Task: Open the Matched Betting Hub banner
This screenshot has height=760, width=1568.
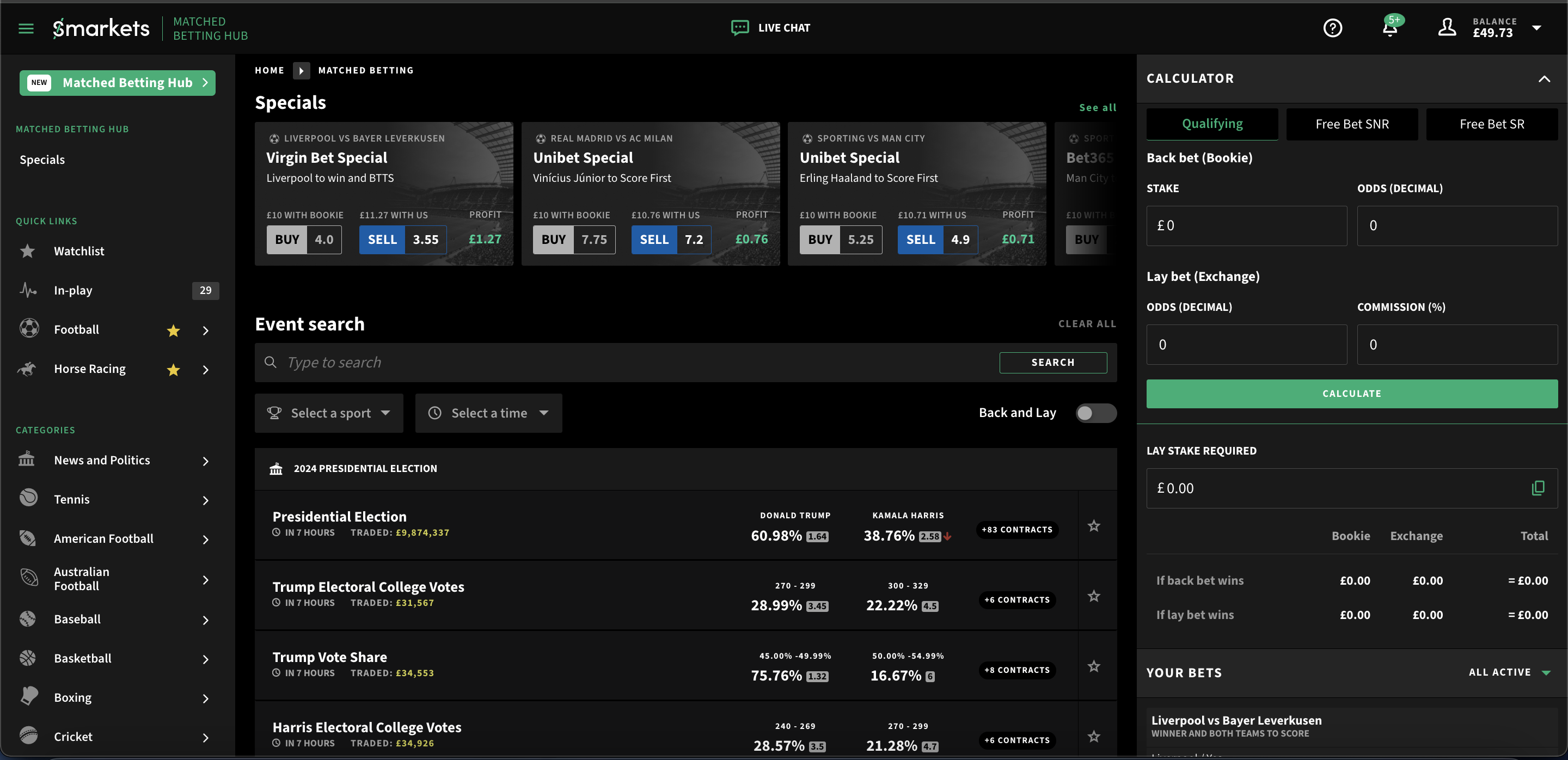Action: point(118,83)
